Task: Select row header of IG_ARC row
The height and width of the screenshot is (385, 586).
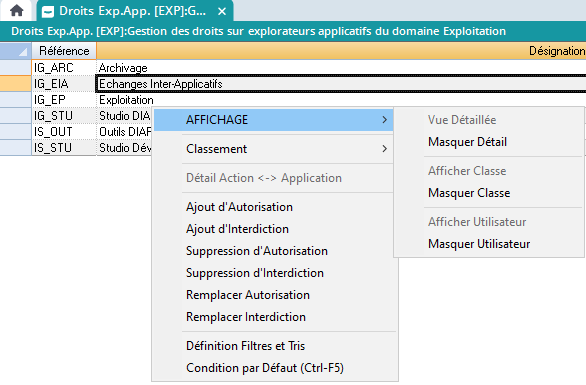Action: click(x=16, y=68)
